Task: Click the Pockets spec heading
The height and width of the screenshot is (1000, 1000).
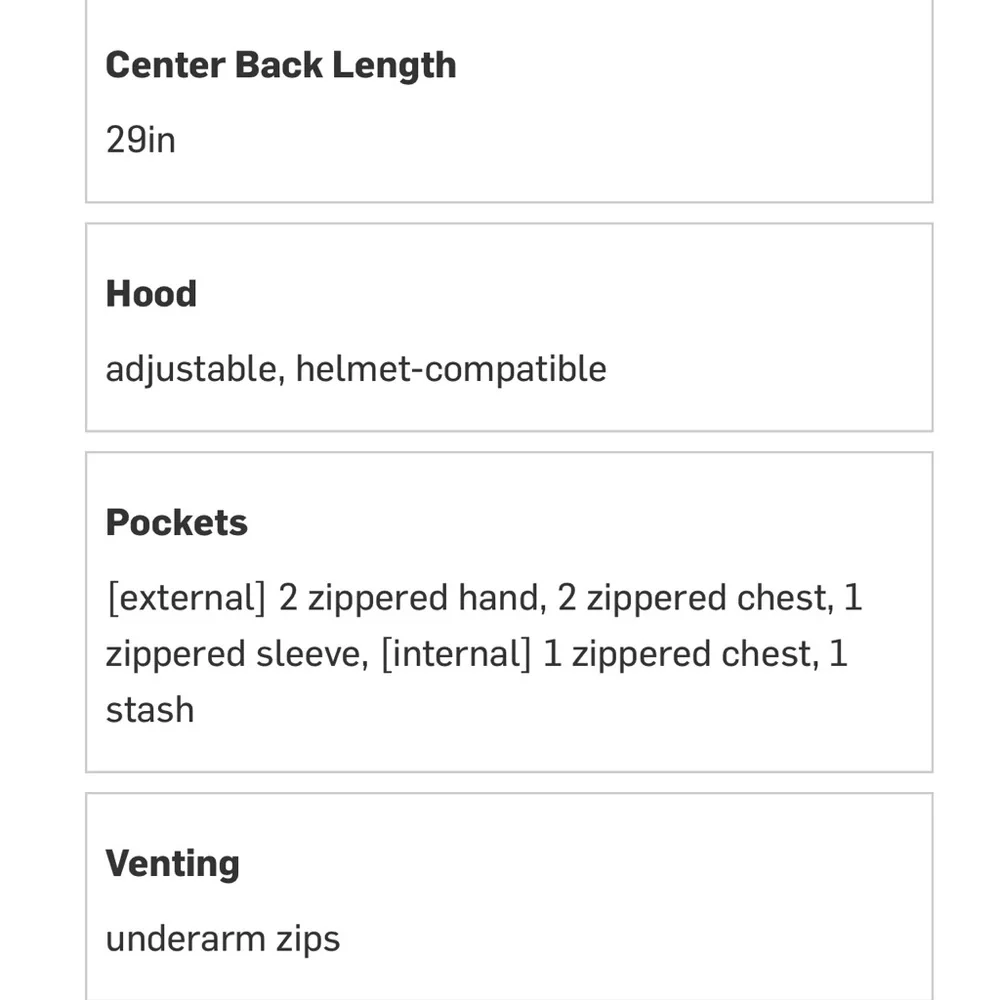Action: click(x=177, y=523)
